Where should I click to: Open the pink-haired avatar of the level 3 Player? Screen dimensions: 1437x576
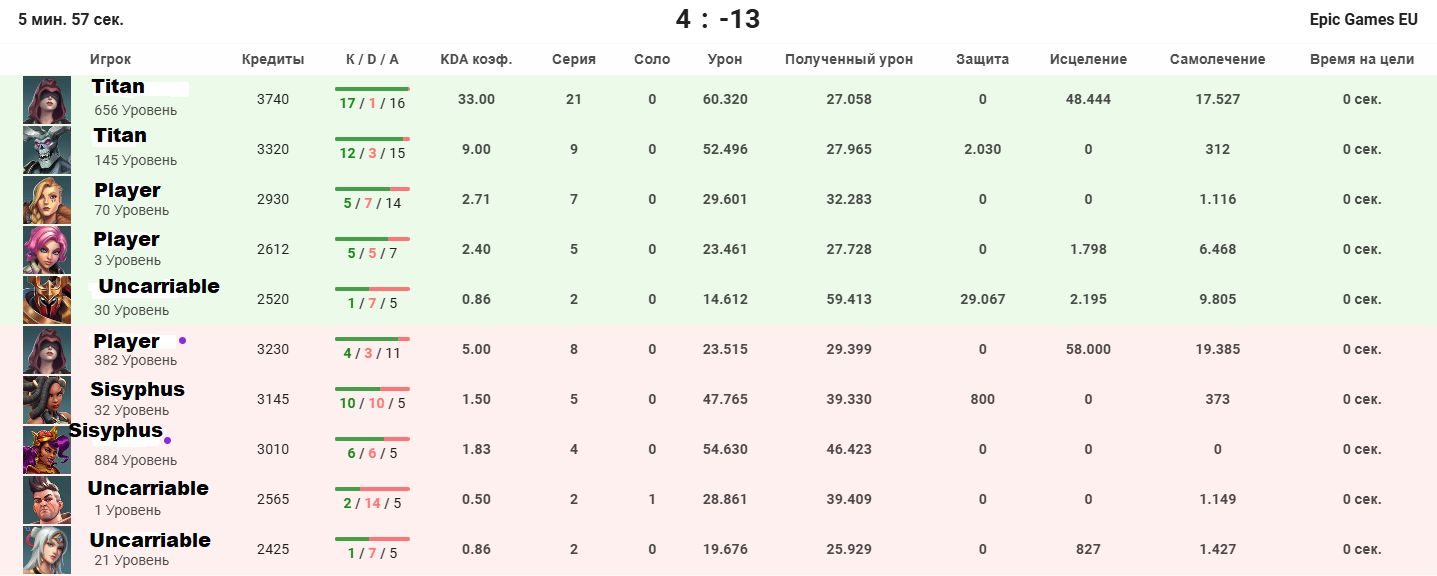point(47,250)
